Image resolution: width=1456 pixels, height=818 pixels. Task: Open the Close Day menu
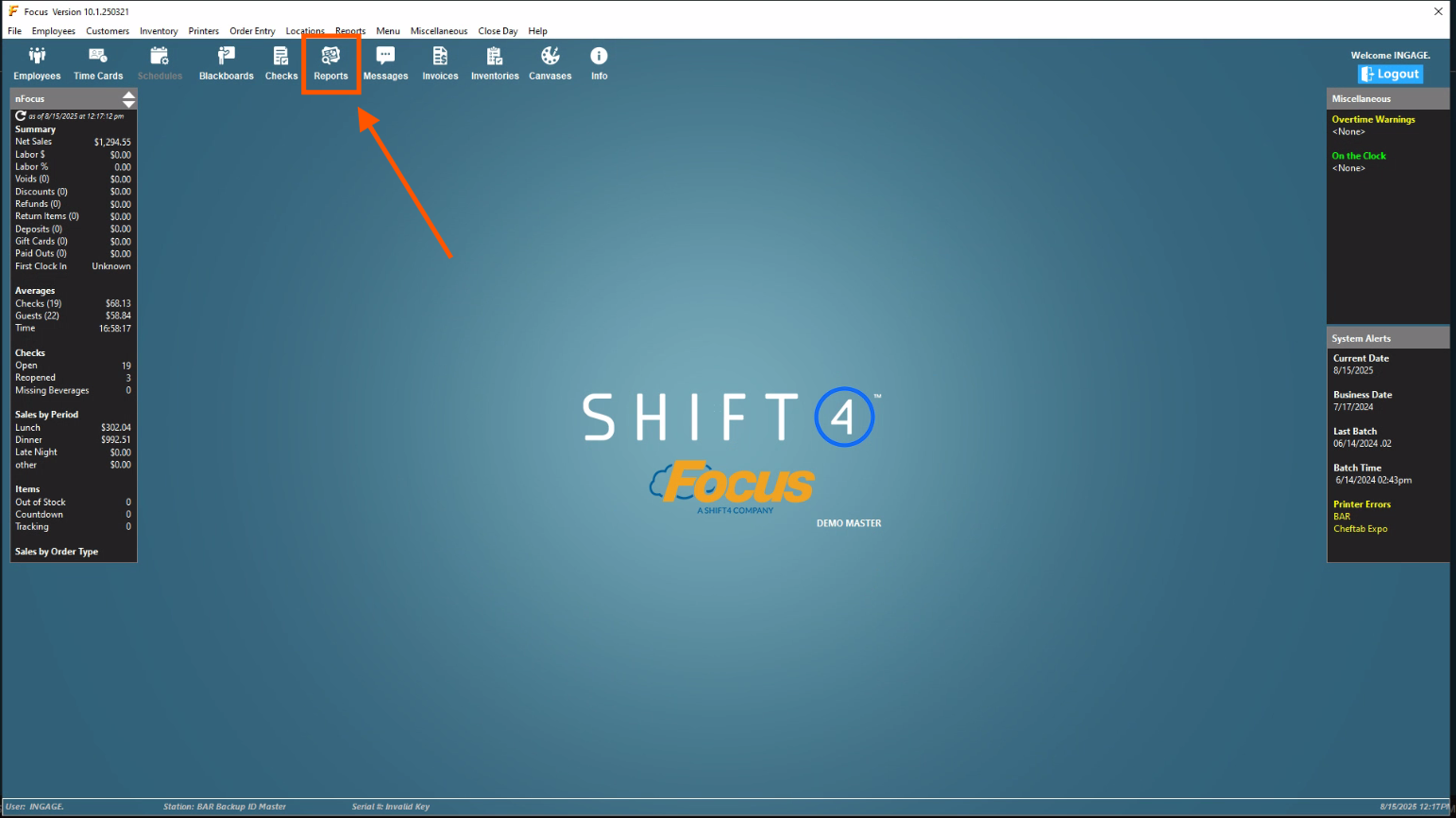(x=498, y=31)
